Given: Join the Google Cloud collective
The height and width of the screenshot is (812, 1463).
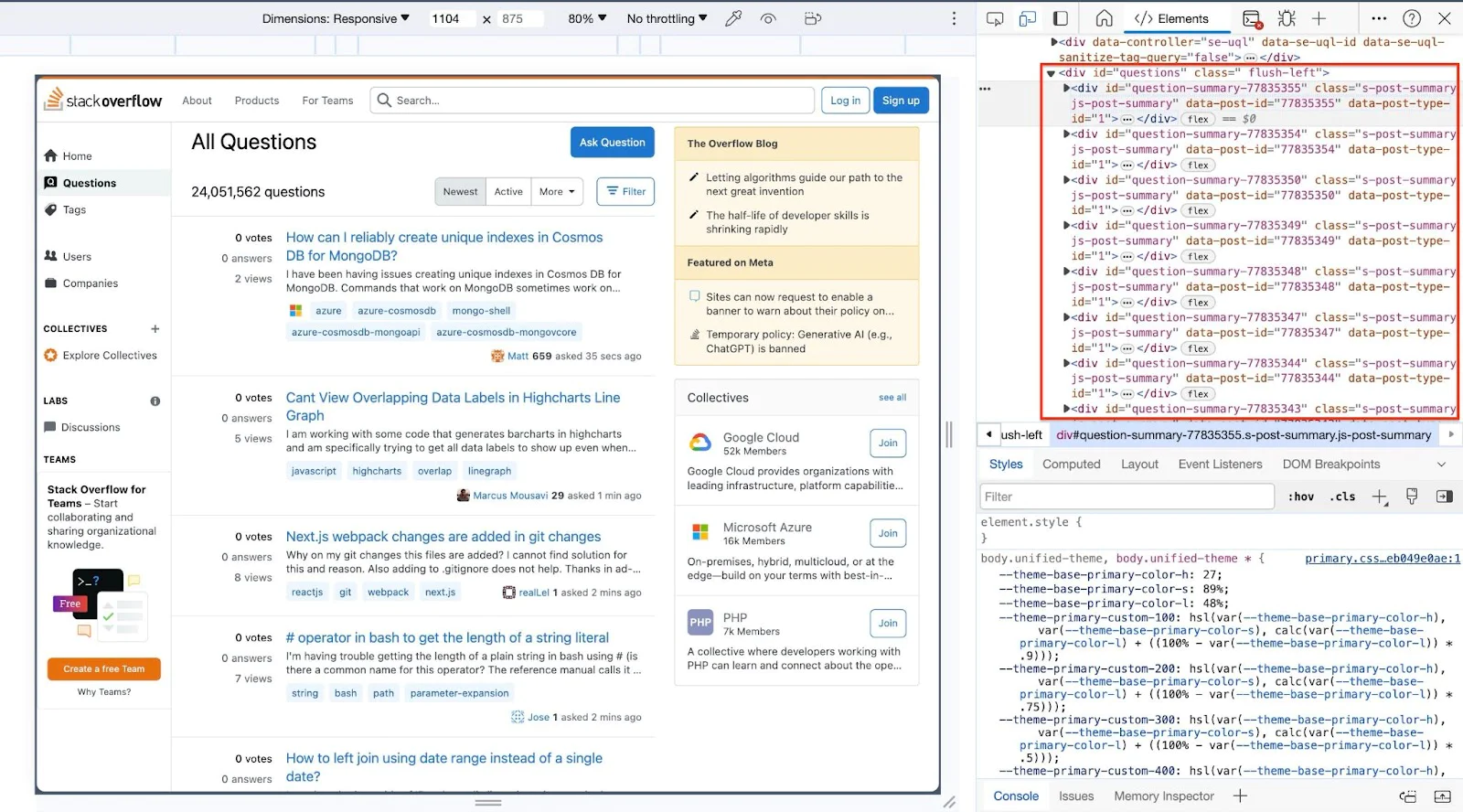Looking at the screenshot, I should click(x=888, y=443).
